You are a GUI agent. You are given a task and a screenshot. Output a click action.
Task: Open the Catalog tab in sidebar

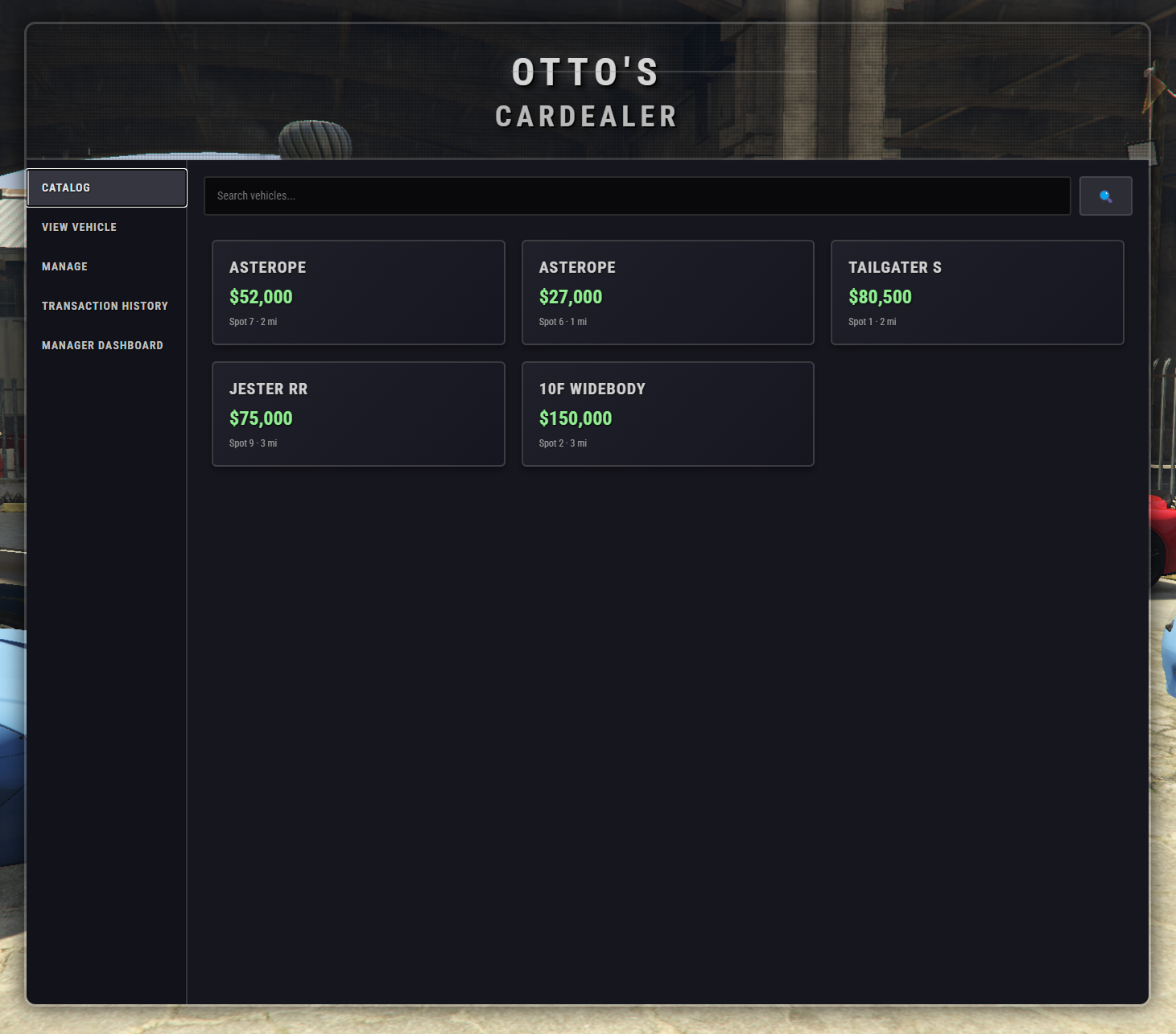click(107, 187)
